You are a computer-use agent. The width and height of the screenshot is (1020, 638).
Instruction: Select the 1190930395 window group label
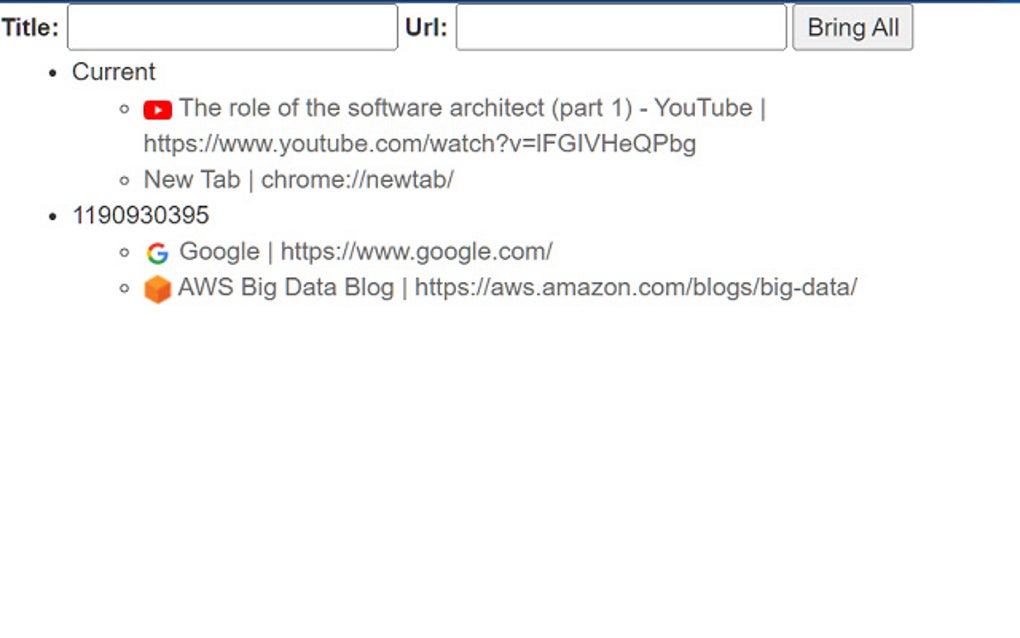click(141, 215)
